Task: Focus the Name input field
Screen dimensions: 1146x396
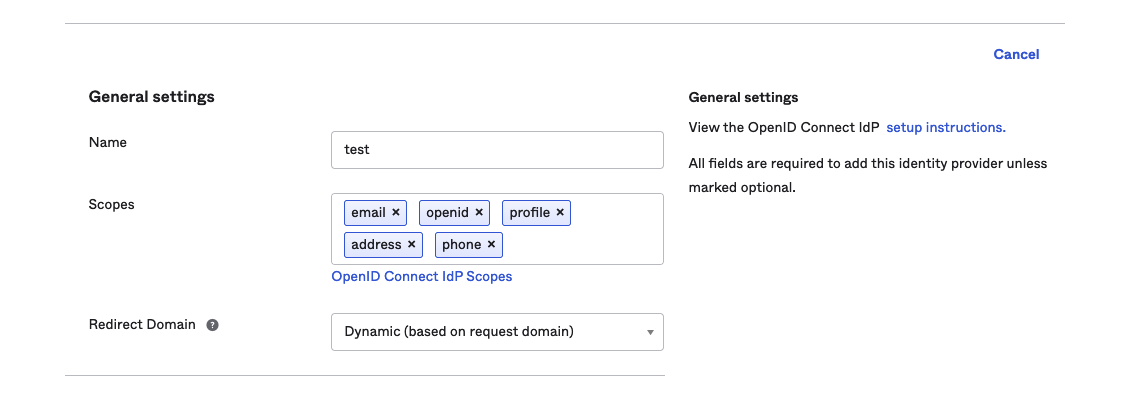Action: tap(497, 150)
